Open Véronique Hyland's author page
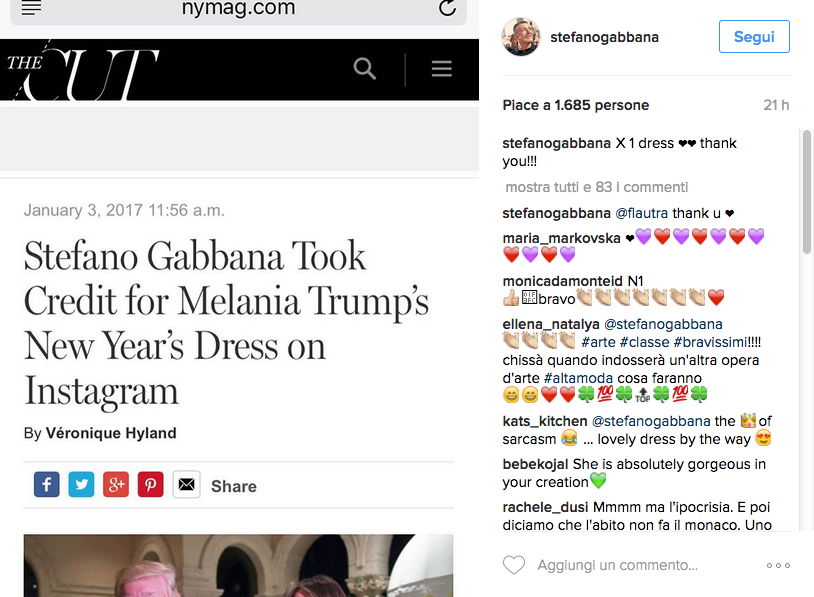The width and height of the screenshot is (814, 597). click(x=110, y=433)
